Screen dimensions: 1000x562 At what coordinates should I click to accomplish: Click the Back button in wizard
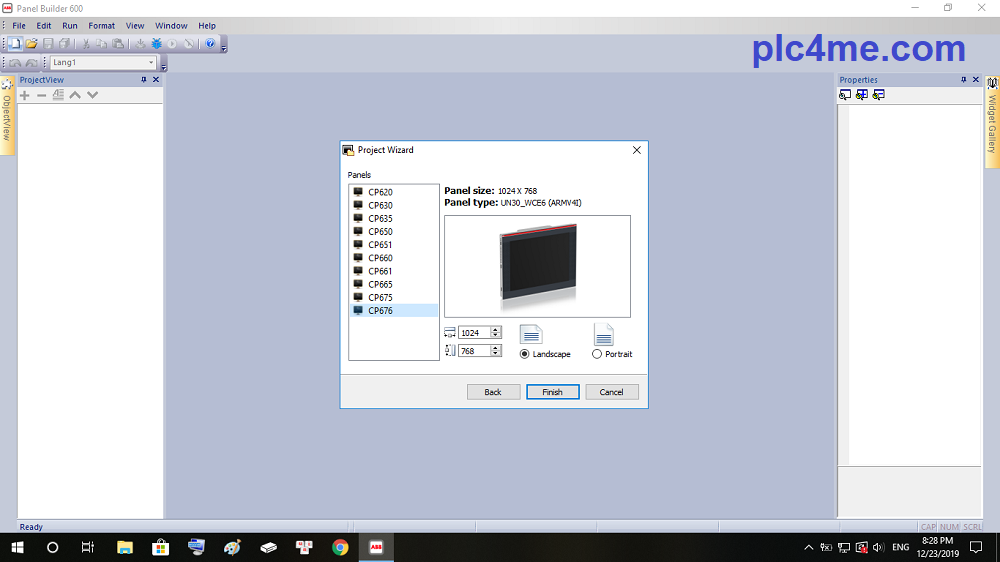(493, 392)
